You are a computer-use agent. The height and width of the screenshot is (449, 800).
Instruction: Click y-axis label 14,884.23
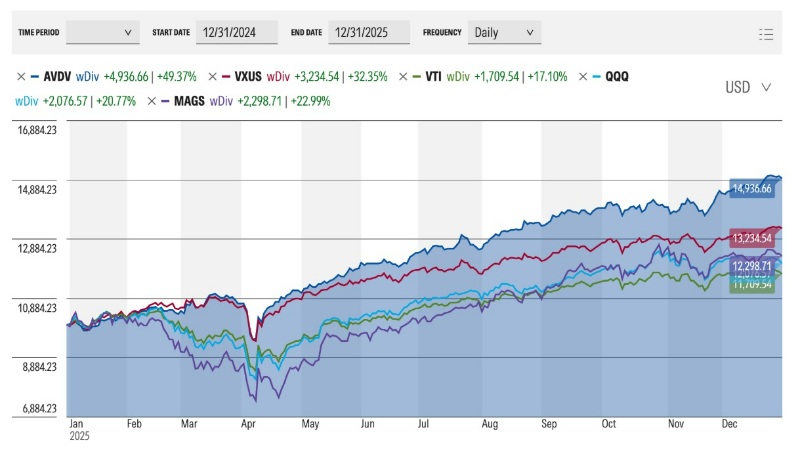[37, 190]
